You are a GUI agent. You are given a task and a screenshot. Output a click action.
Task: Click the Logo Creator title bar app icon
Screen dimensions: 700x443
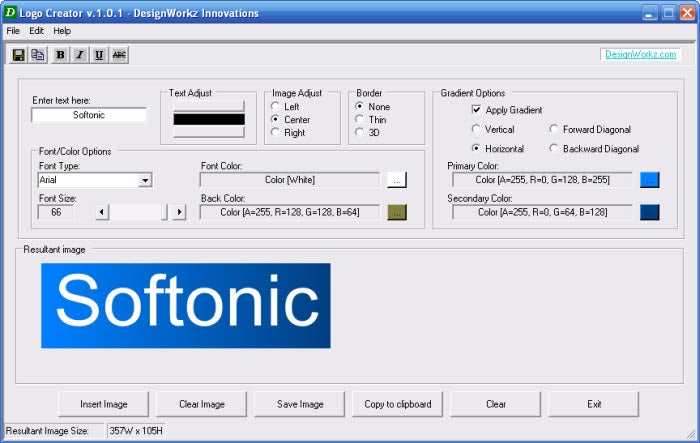pos(10,12)
